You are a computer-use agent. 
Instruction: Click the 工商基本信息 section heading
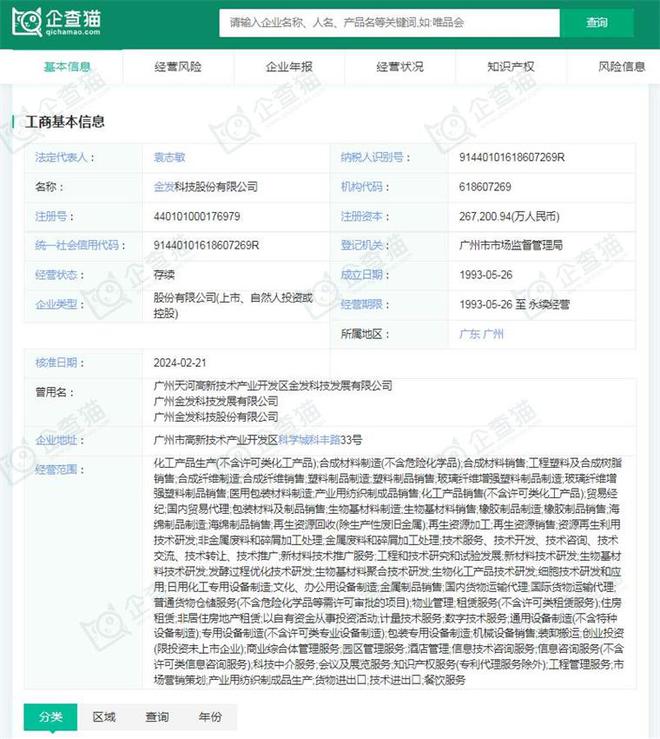[65, 122]
